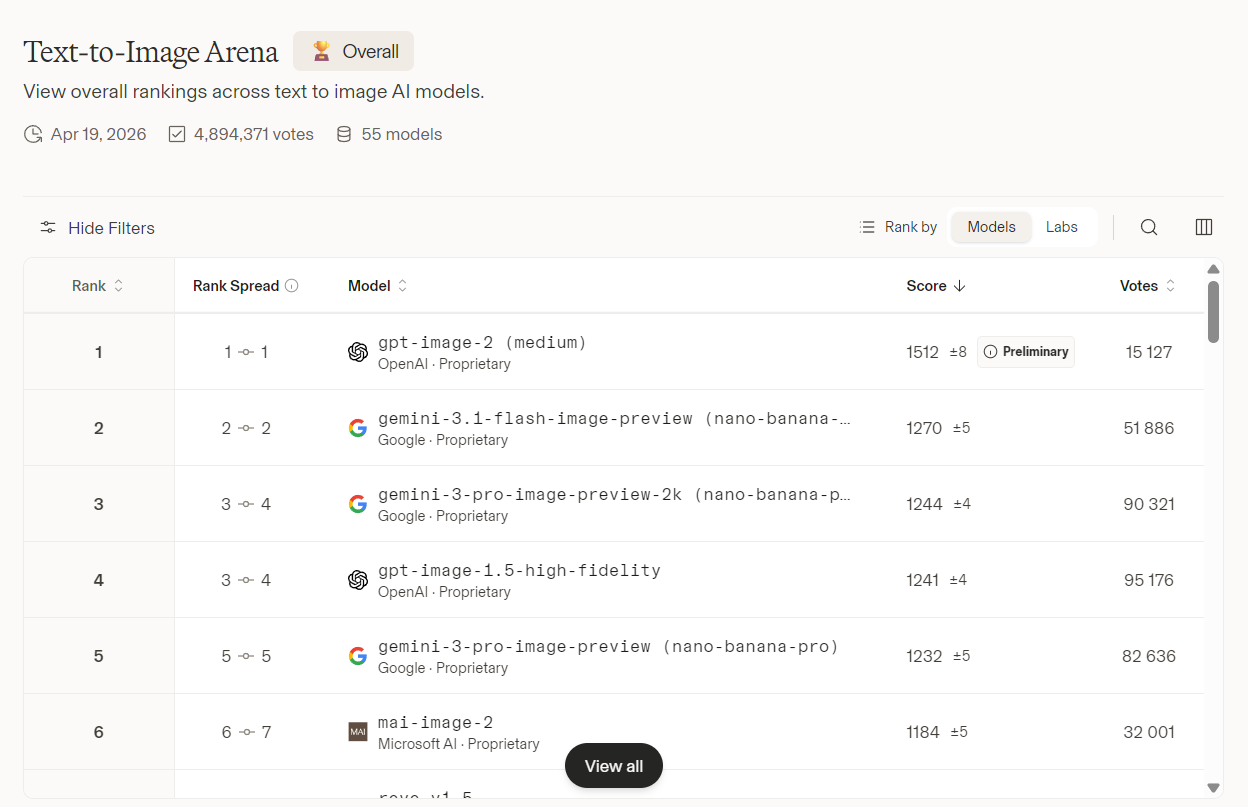Sort by the Votes column header
Image resolution: width=1248 pixels, height=807 pixels.
(x=1148, y=286)
